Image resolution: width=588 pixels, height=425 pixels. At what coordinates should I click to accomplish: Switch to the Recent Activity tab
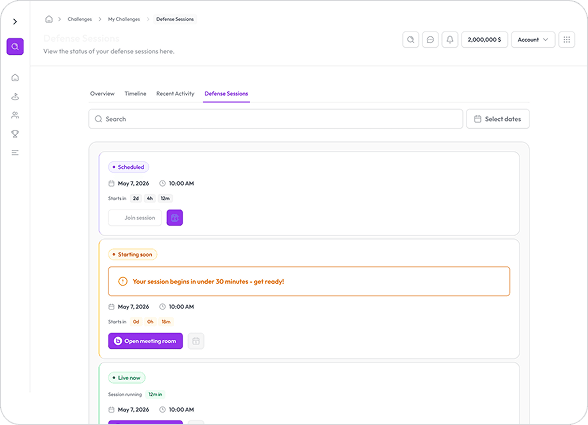175,94
